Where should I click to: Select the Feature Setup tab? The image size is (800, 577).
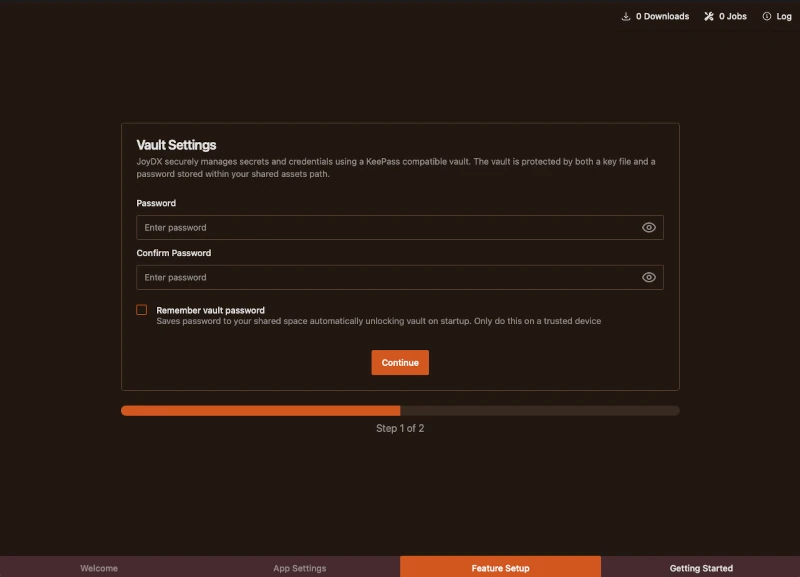coord(501,568)
